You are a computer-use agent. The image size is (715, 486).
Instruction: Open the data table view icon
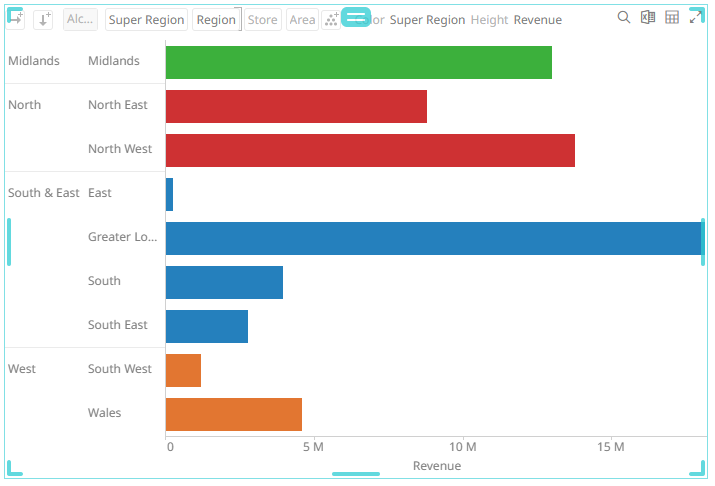672,18
